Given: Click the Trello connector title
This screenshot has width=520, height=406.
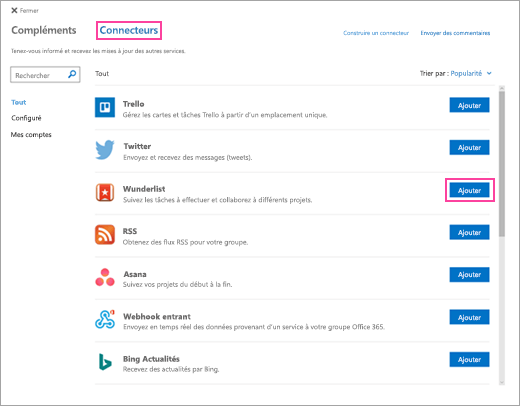Looking at the screenshot, I should click(x=133, y=104).
